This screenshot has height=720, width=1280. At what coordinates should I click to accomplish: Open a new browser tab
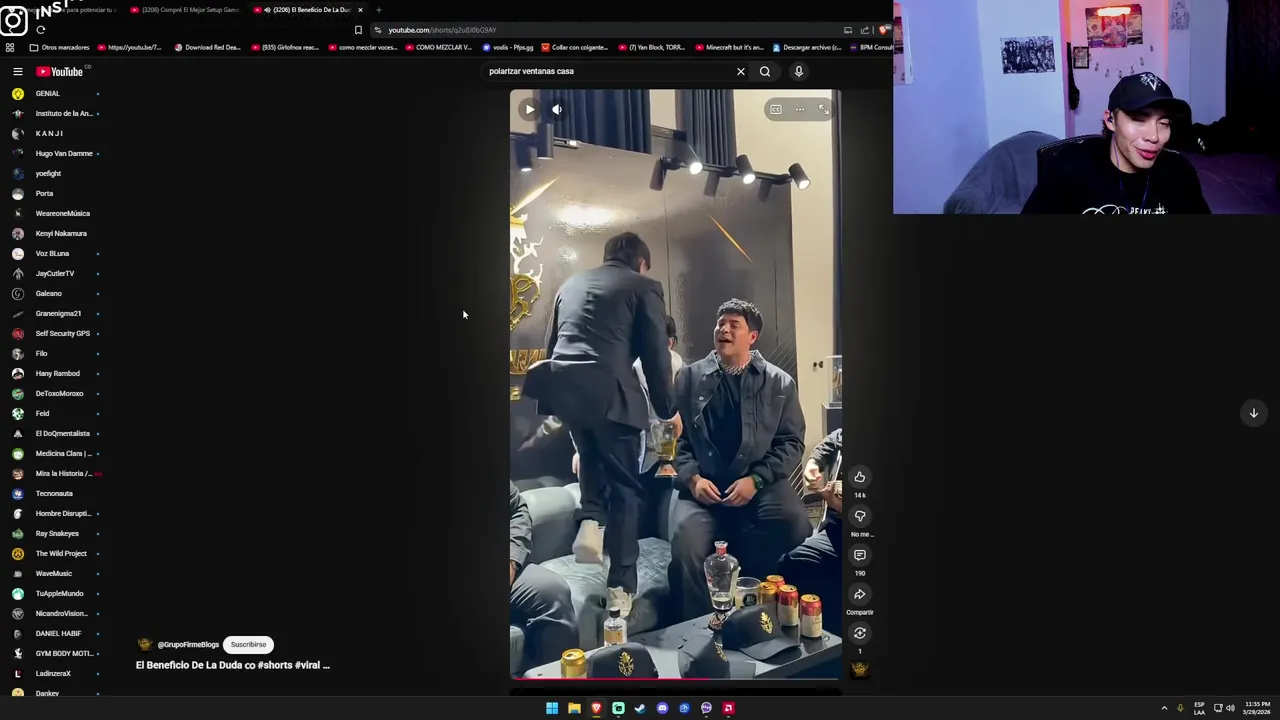pos(378,10)
